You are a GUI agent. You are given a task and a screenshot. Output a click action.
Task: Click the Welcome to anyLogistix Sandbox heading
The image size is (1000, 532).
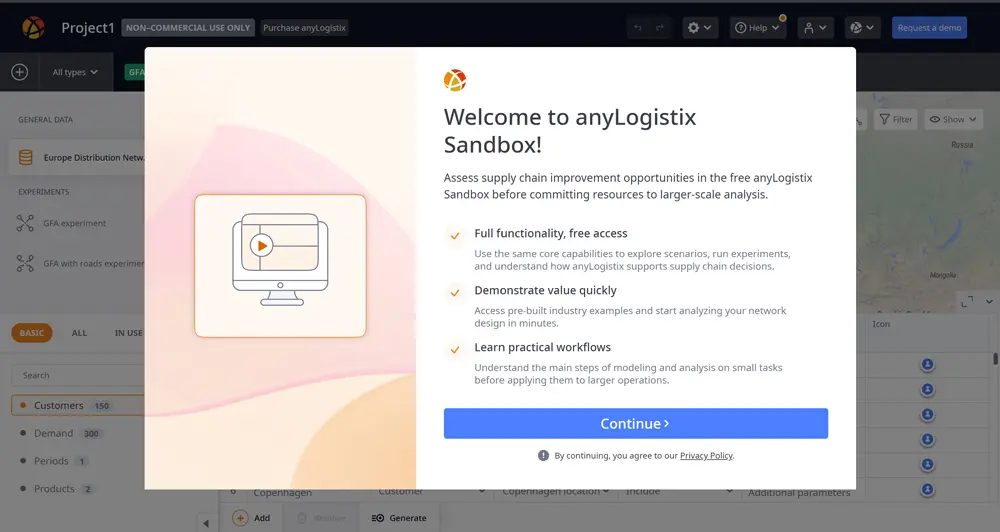point(570,131)
